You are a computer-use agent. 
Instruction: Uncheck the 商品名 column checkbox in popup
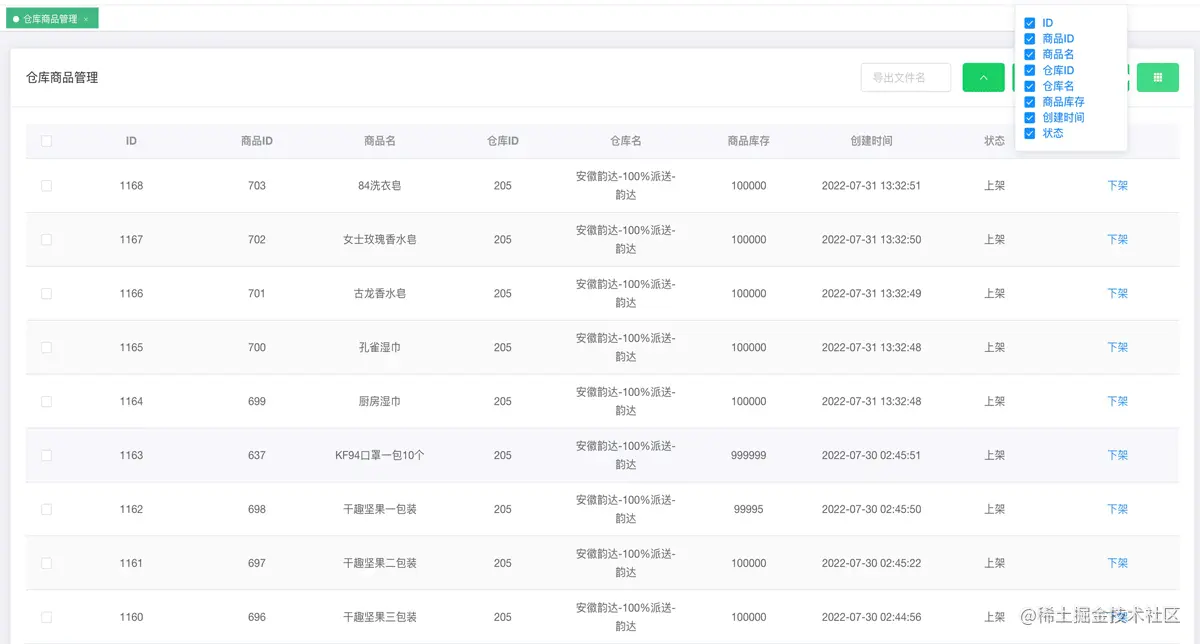tap(1030, 54)
